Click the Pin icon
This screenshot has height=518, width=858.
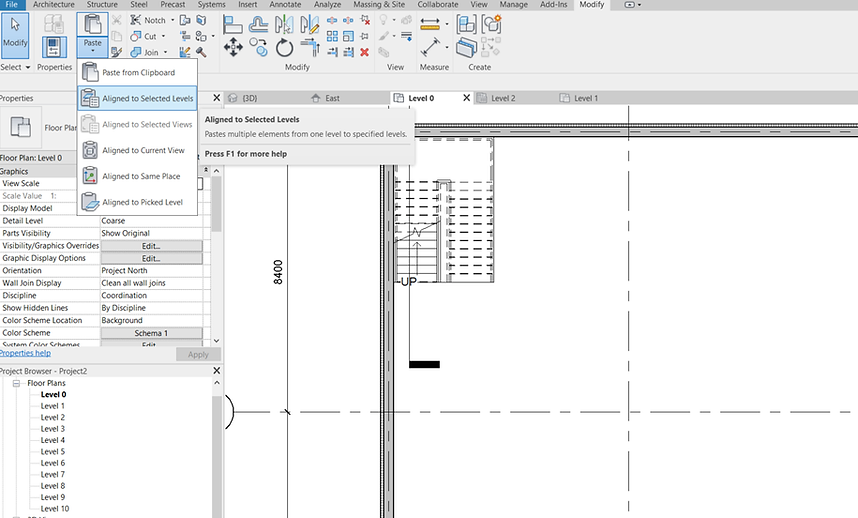tap(364, 36)
